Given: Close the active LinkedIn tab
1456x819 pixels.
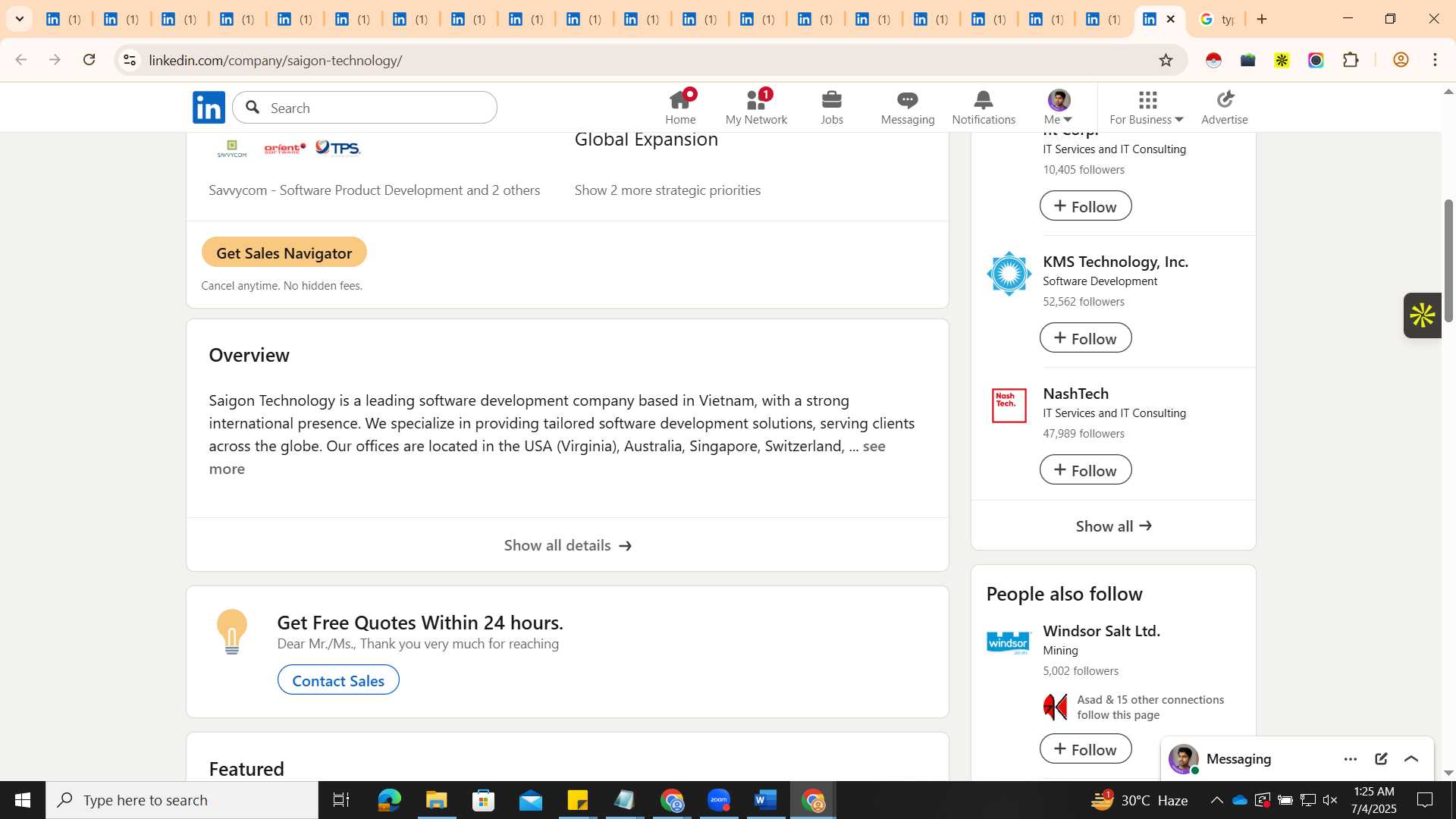Looking at the screenshot, I should coord(1171,19).
